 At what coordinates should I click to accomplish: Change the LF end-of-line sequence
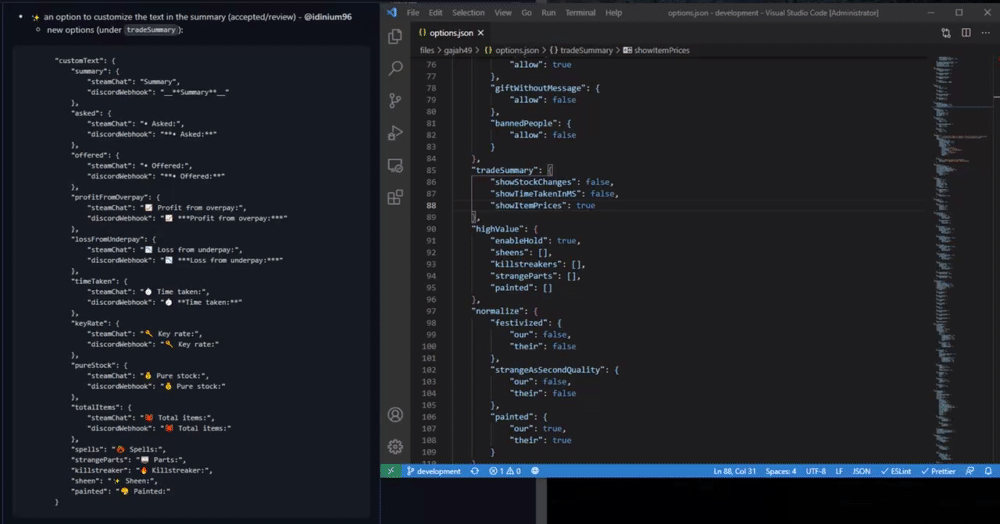839,471
